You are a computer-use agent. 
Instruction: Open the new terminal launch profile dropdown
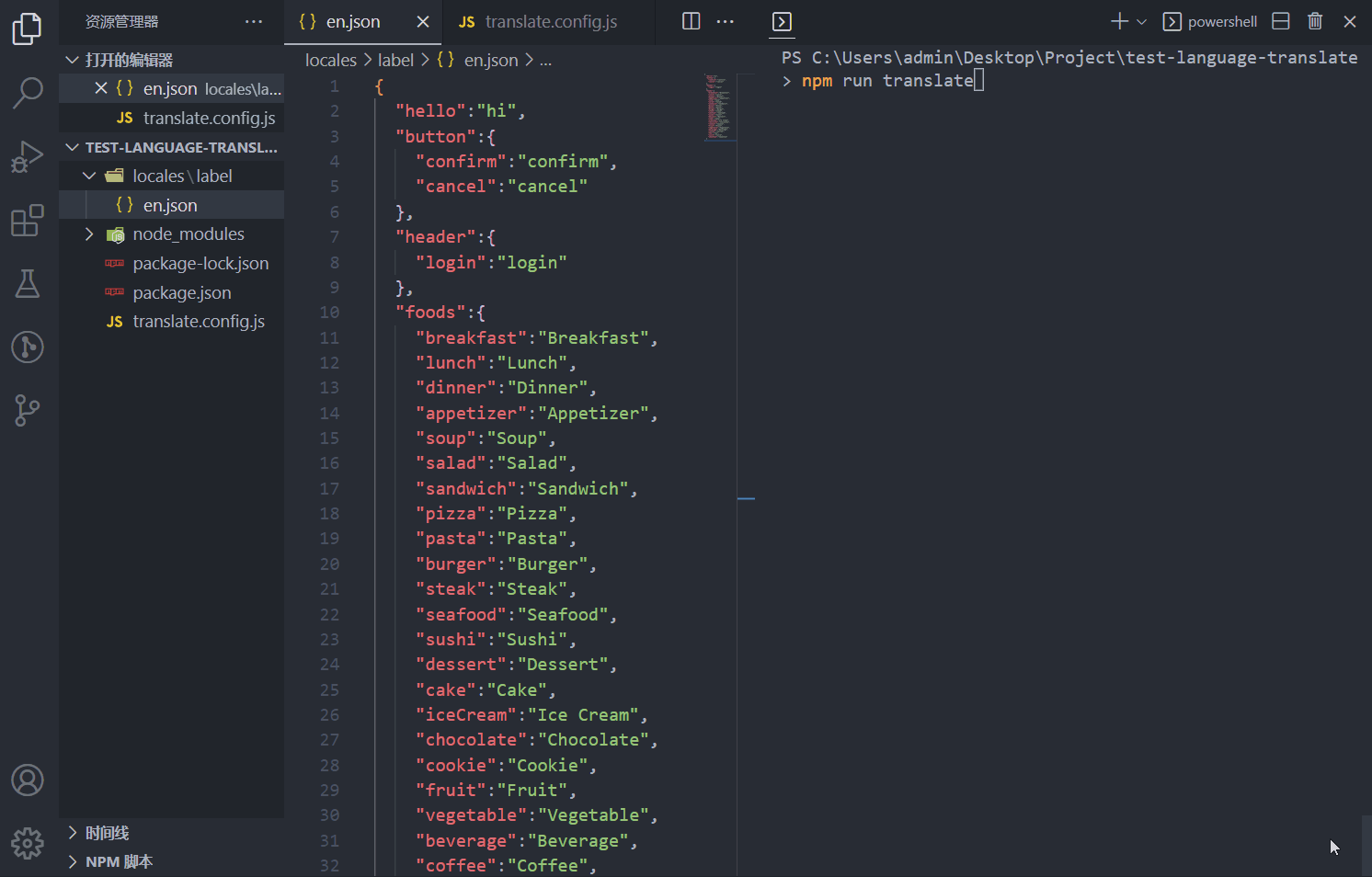1141,21
